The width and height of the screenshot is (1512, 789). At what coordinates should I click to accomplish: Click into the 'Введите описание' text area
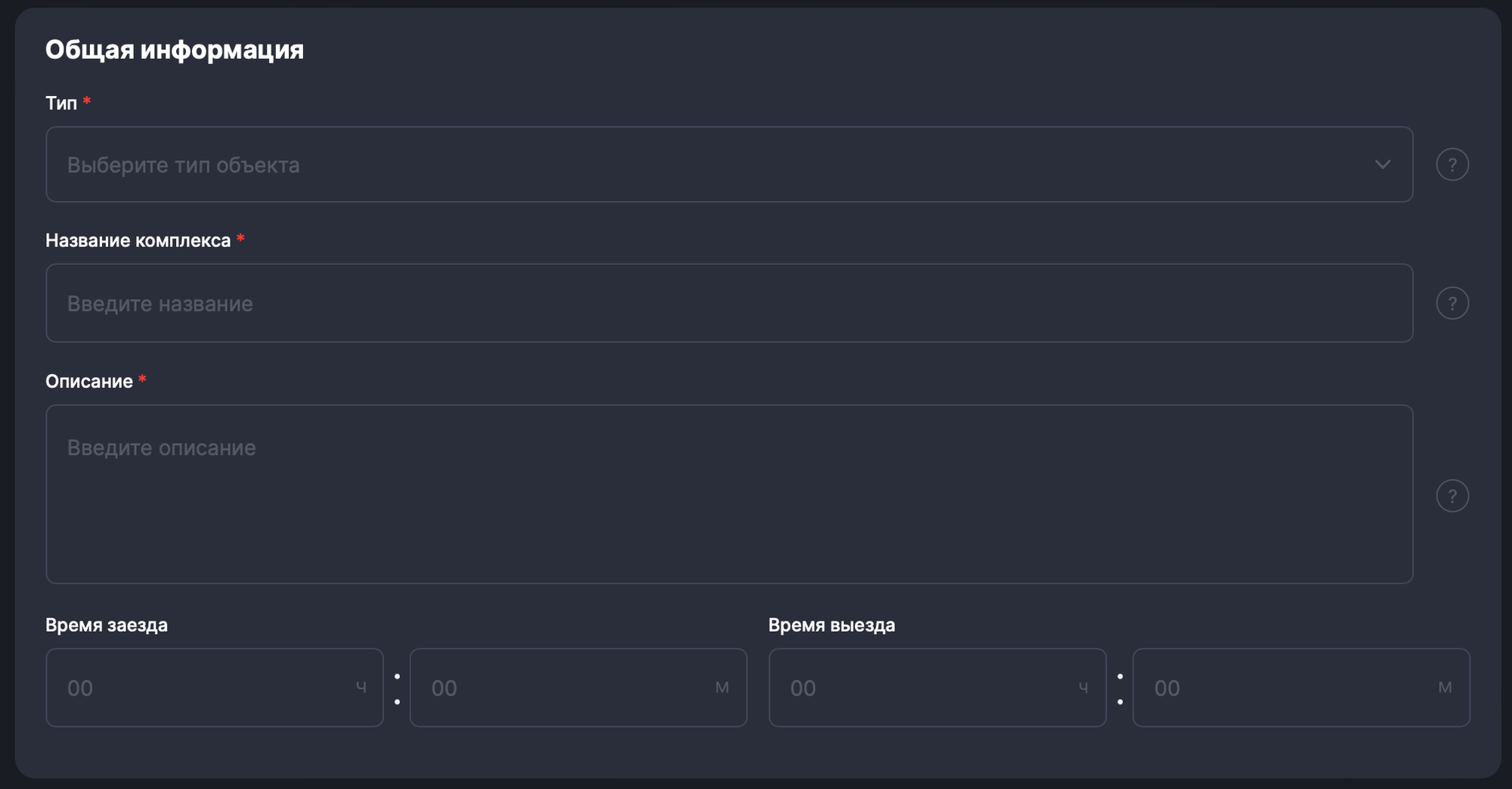coord(729,494)
